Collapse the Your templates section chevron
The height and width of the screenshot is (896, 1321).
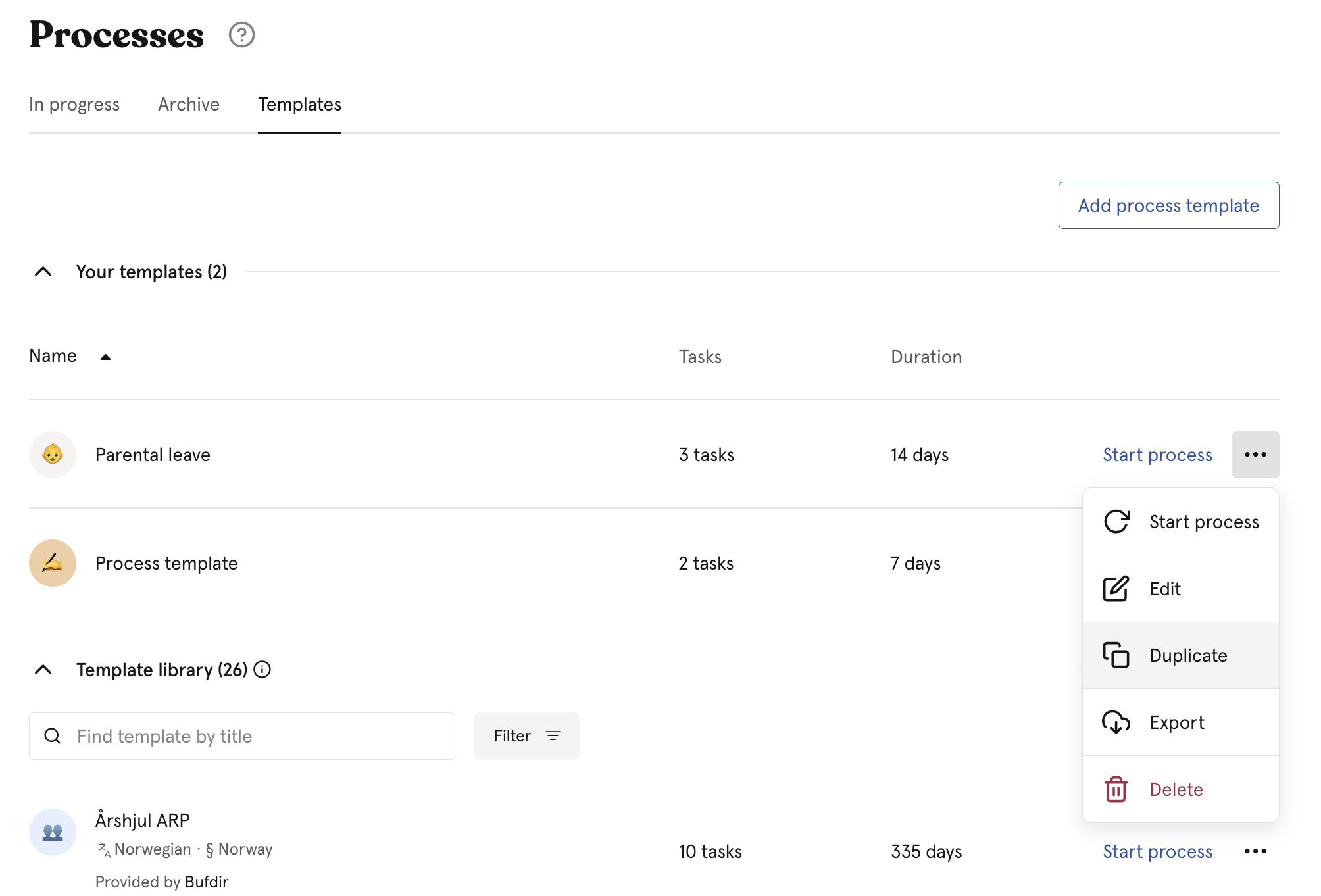tap(43, 272)
